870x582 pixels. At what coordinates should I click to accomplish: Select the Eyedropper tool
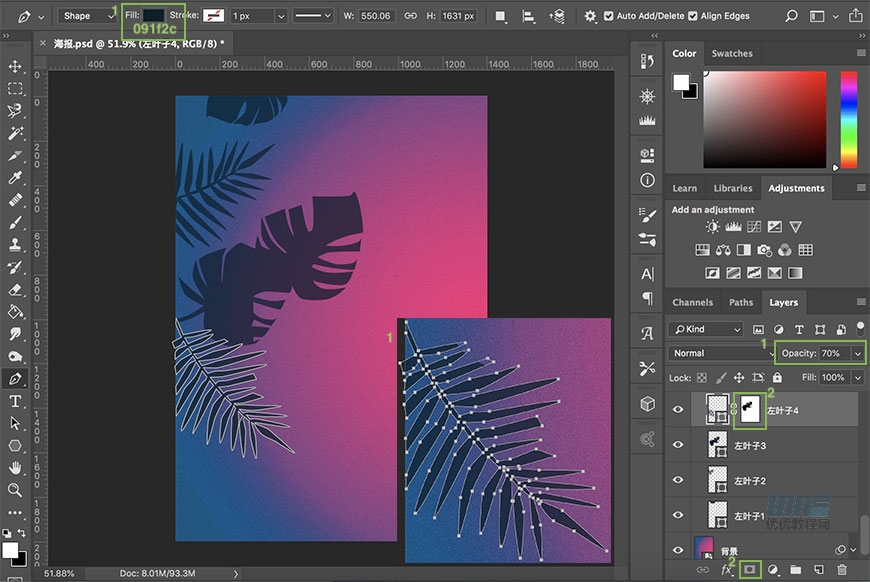tap(15, 178)
